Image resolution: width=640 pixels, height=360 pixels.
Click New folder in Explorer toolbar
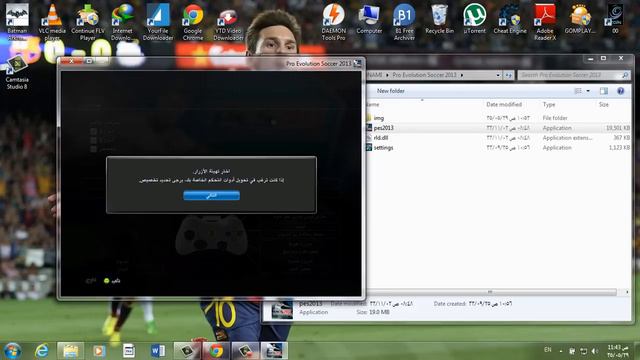click(x=391, y=91)
